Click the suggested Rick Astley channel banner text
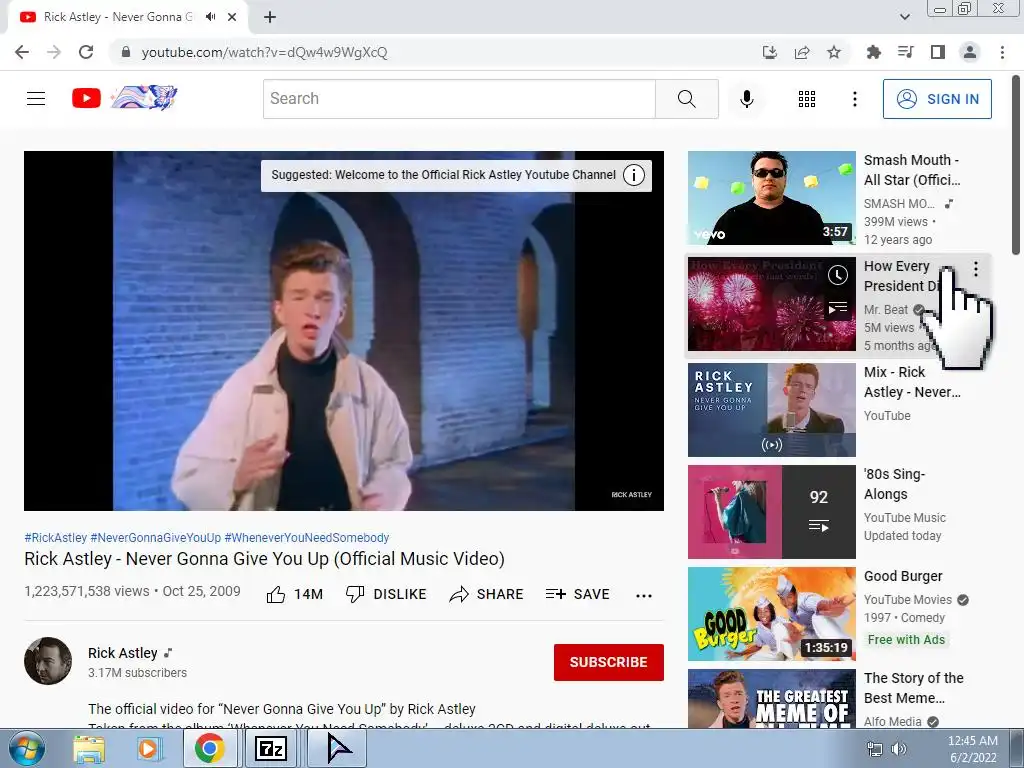This screenshot has width=1024, height=768. tap(443, 174)
